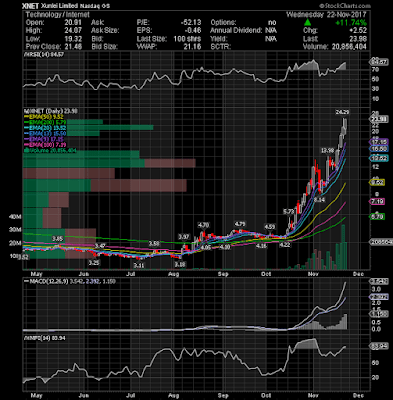Click the tallest green volume bar in November

(x=342, y=247)
